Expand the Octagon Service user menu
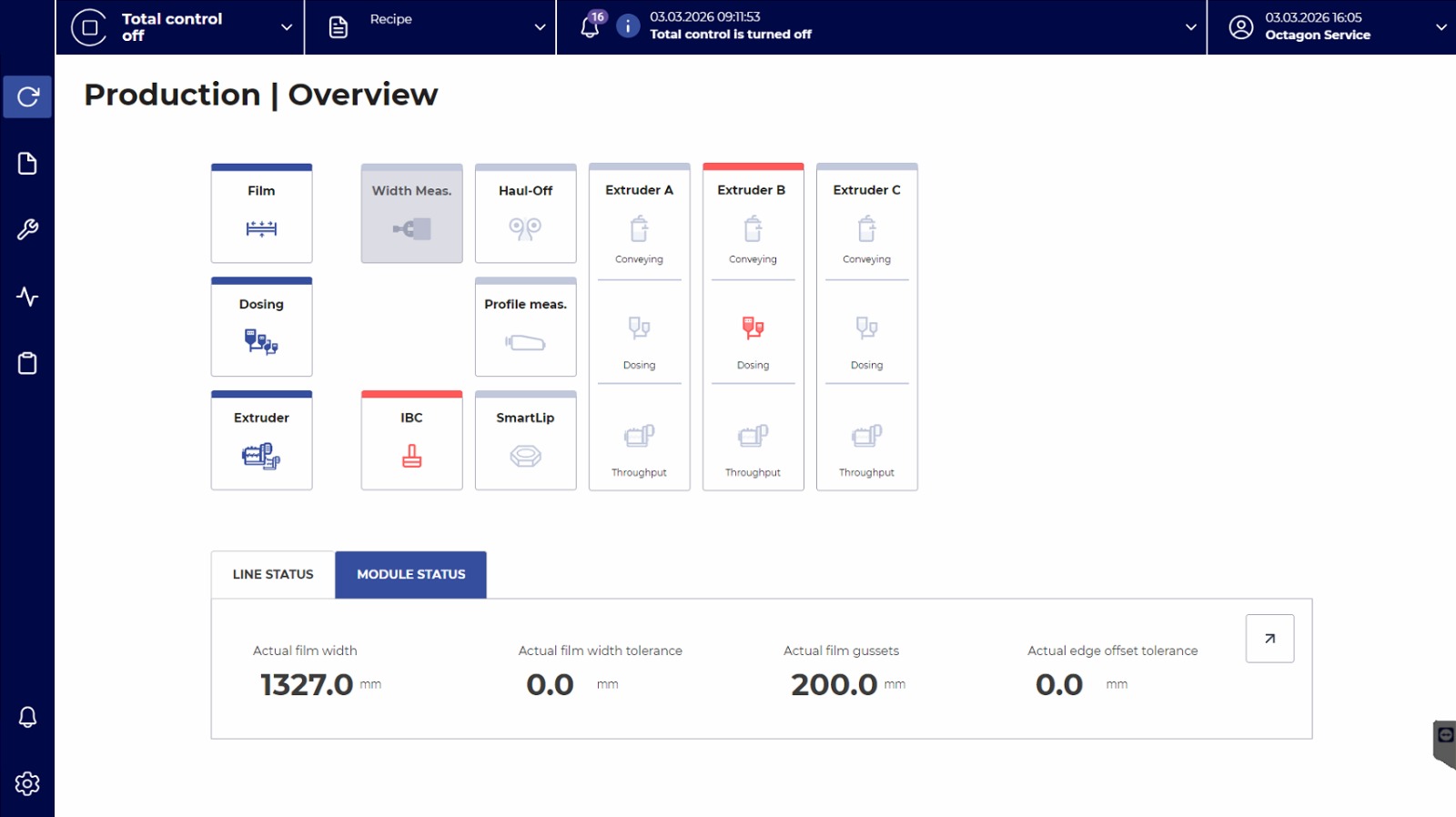 1441,27
